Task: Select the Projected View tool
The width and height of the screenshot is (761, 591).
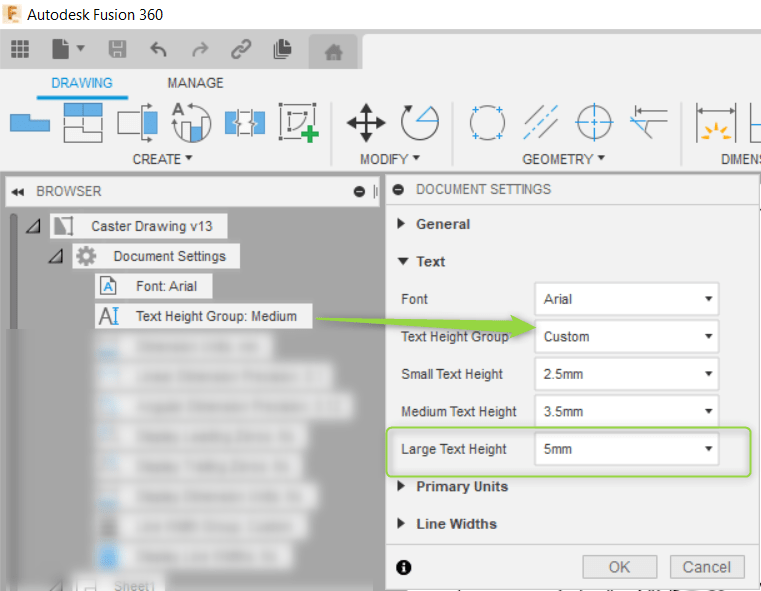Action: click(83, 123)
